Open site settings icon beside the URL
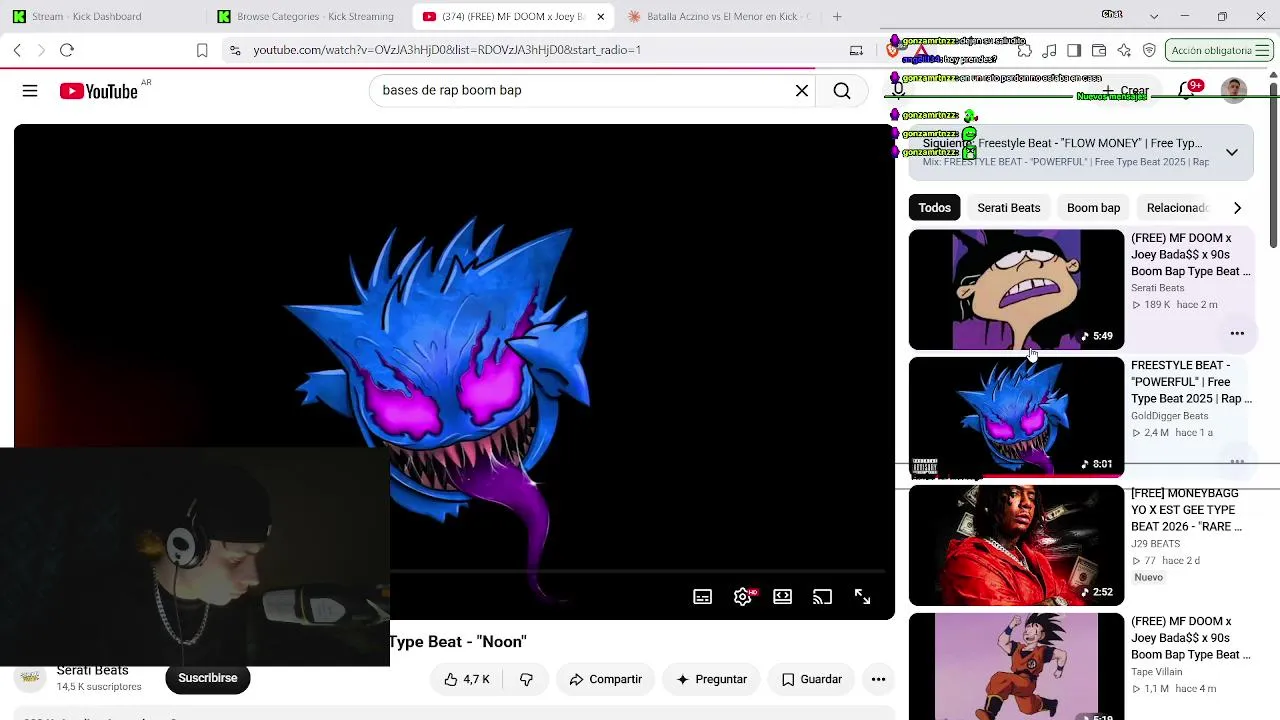Screen dimensions: 1280x720 point(234,50)
